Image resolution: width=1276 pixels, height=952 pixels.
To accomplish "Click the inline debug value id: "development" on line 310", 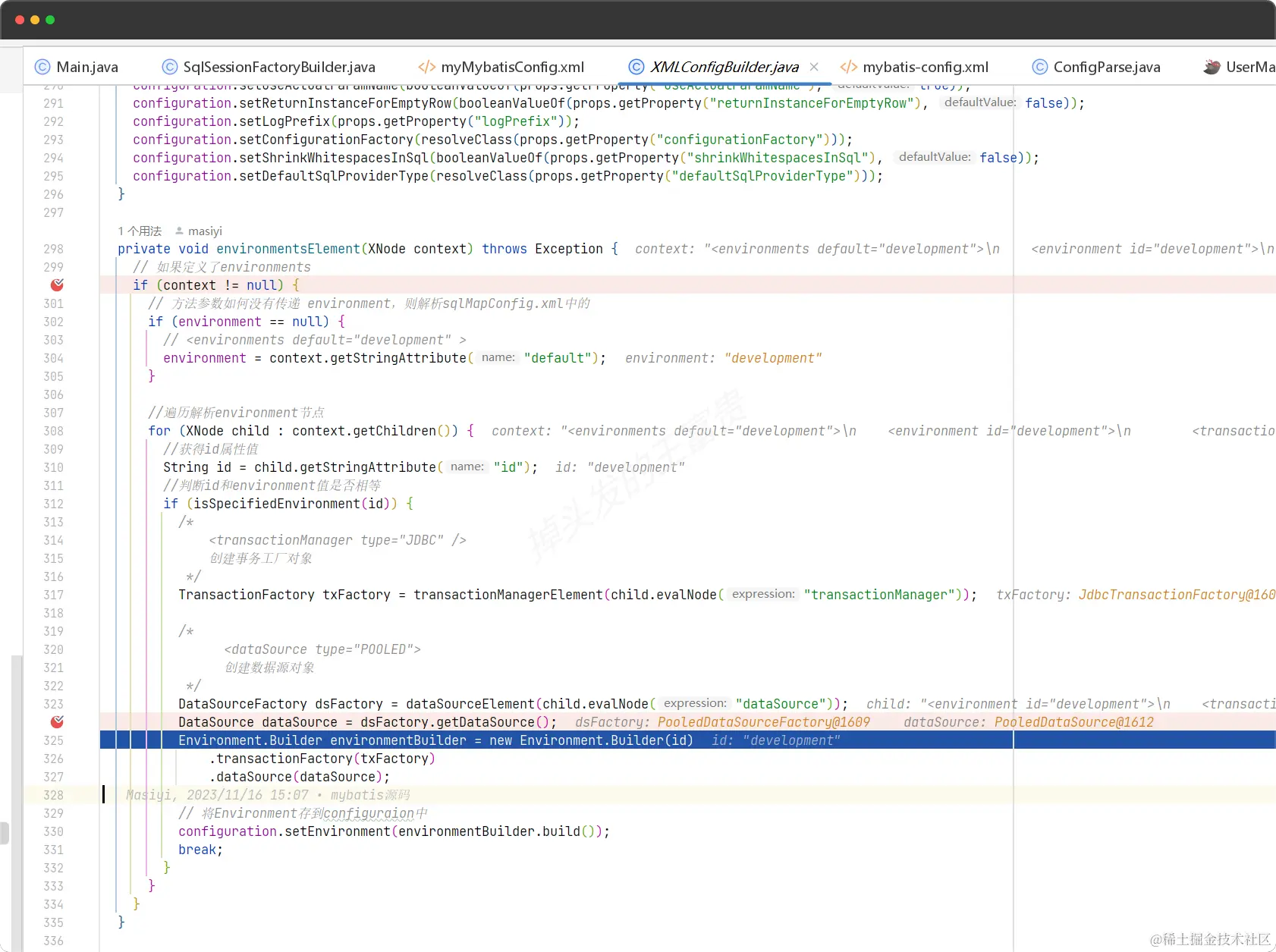I will pyautogui.click(x=620, y=467).
